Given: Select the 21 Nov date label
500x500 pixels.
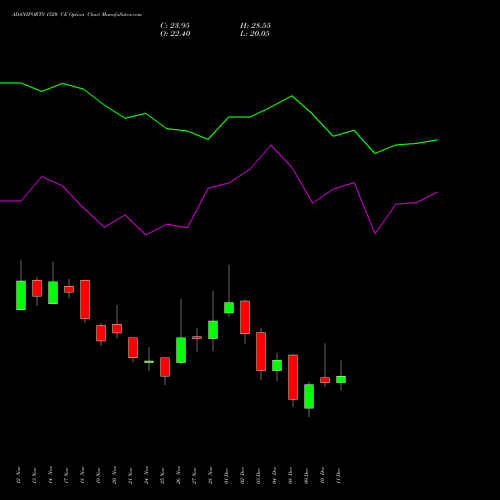Looking at the screenshot, I should (x=130, y=475).
